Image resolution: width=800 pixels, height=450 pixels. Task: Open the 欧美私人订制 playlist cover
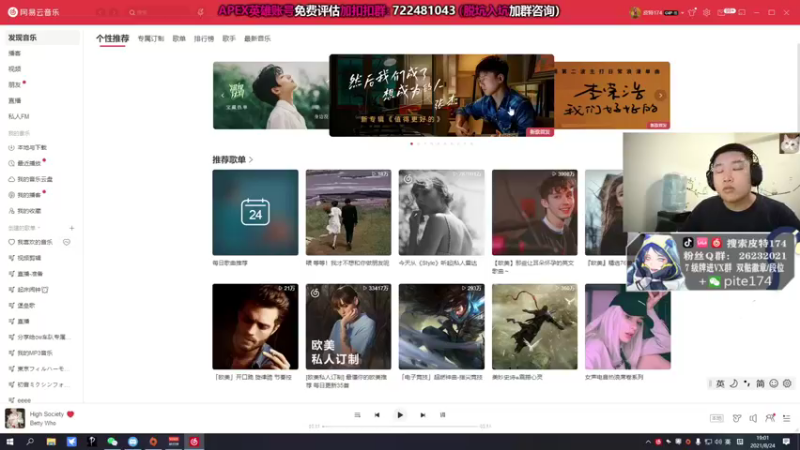[348, 327]
